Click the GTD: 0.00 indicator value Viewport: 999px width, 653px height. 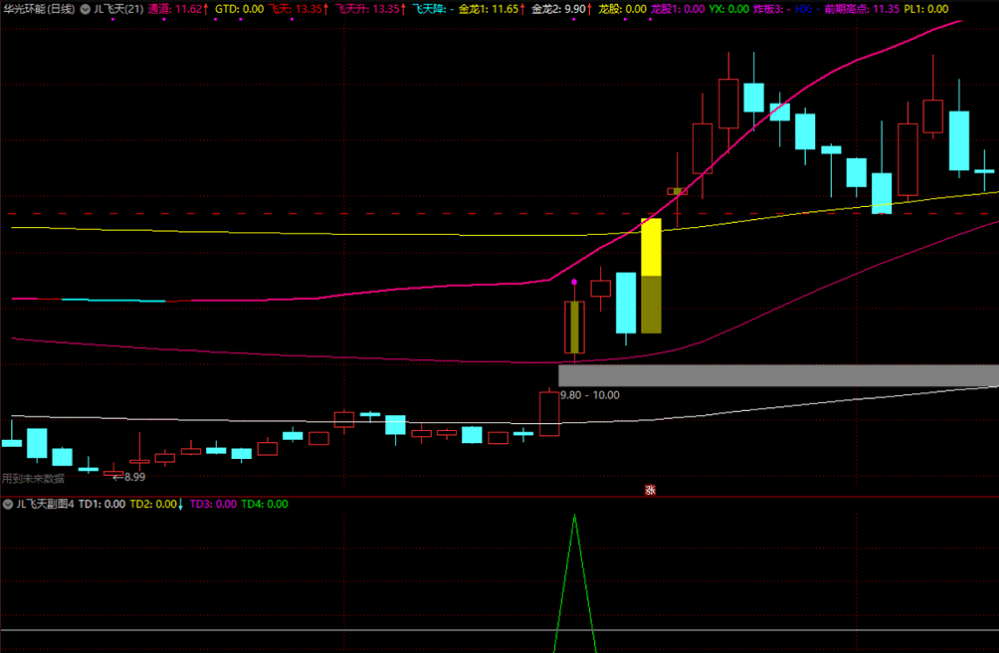pos(240,10)
